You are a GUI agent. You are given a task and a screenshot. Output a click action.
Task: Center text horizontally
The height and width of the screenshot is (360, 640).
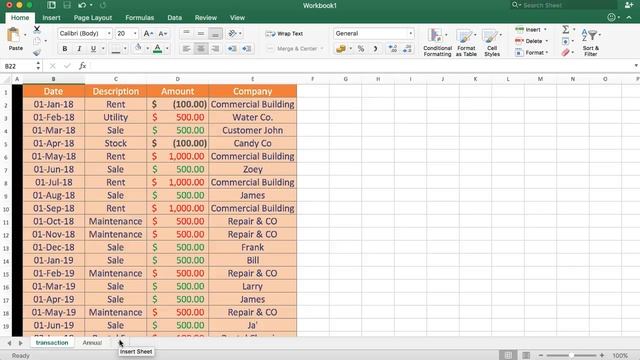201,49
